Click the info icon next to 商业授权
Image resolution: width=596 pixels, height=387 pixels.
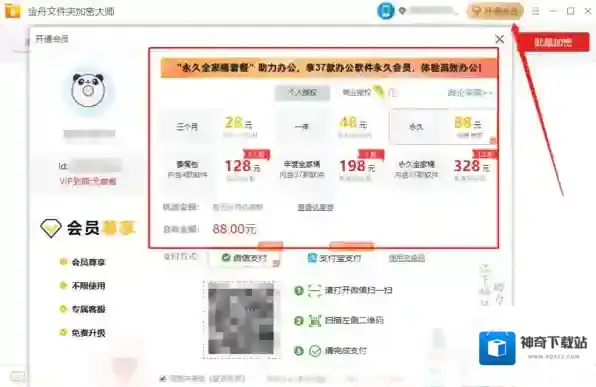click(393, 93)
